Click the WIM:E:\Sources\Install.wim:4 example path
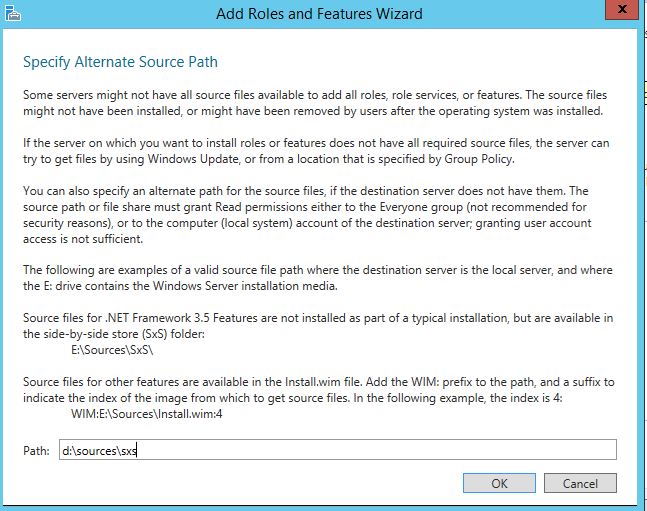Screen dimensions: 647x511 [146, 414]
